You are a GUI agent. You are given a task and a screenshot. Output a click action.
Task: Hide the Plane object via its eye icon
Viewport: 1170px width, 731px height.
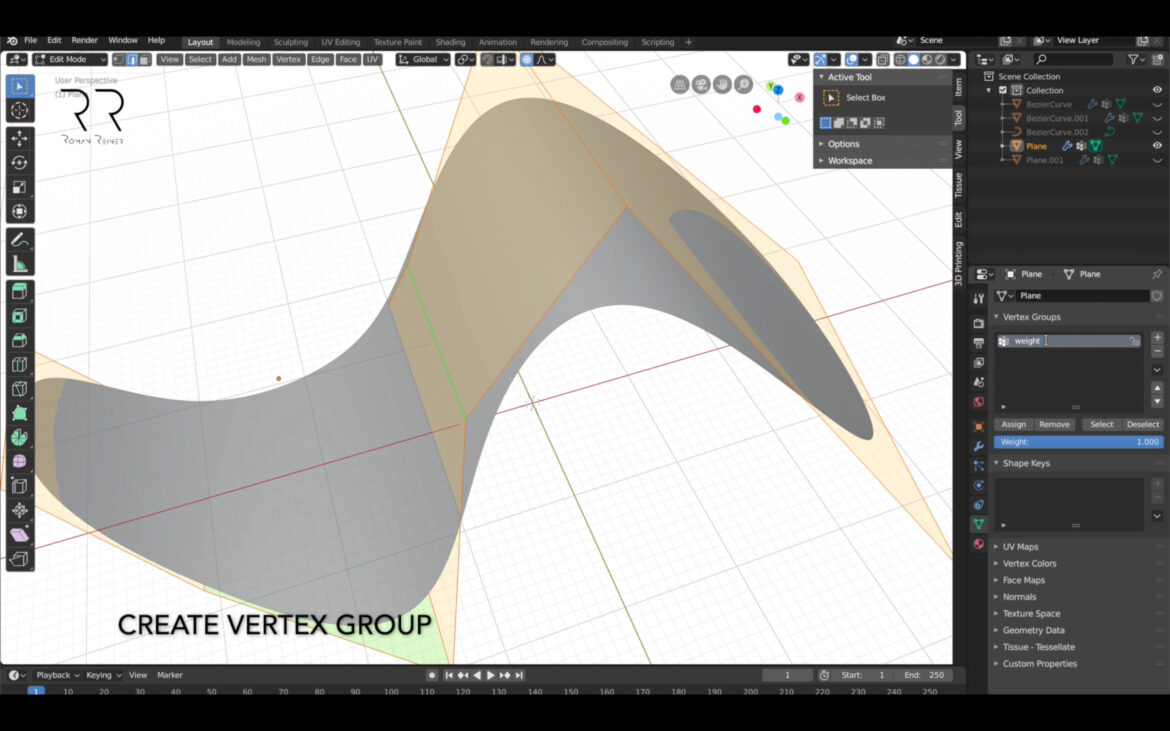[1158, 145]
